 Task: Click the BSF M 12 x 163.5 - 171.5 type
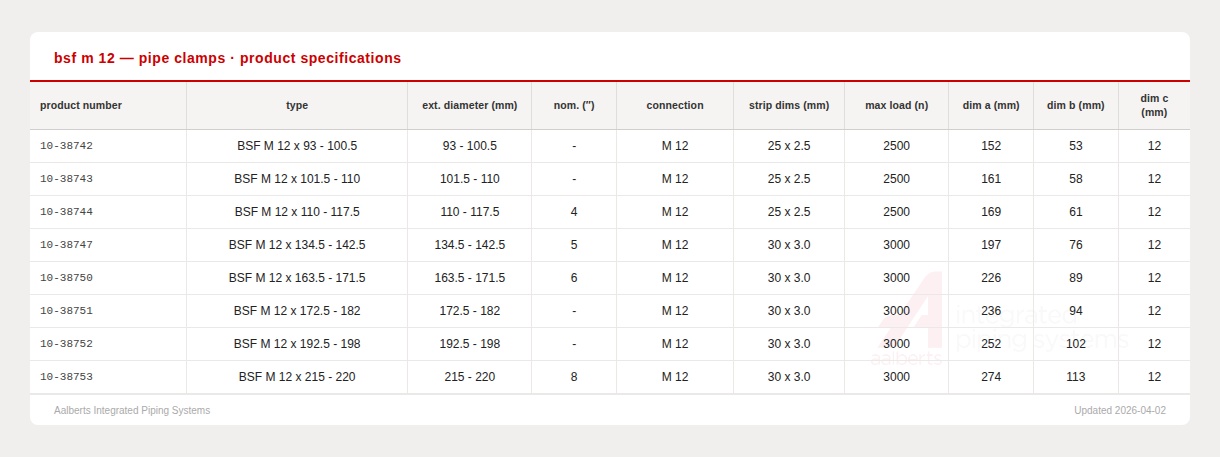point(297,278)
